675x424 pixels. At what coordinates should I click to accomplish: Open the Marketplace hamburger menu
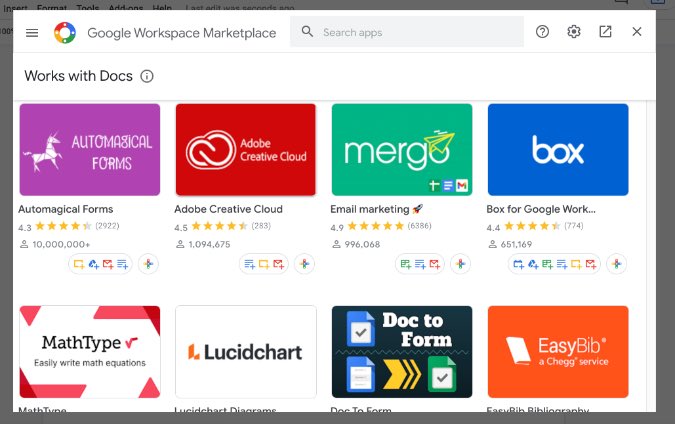pyautogui.click(x=32, y=33)
